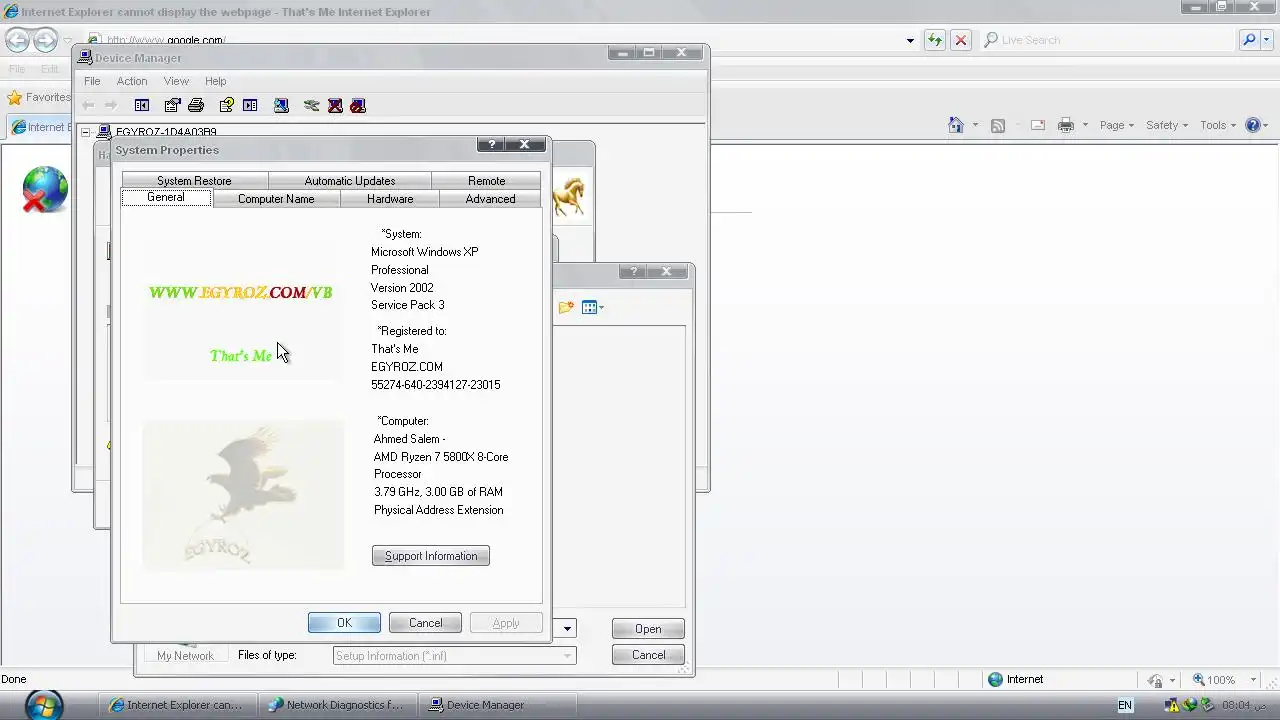Switch to the System Restore tab

coord(194,181)
